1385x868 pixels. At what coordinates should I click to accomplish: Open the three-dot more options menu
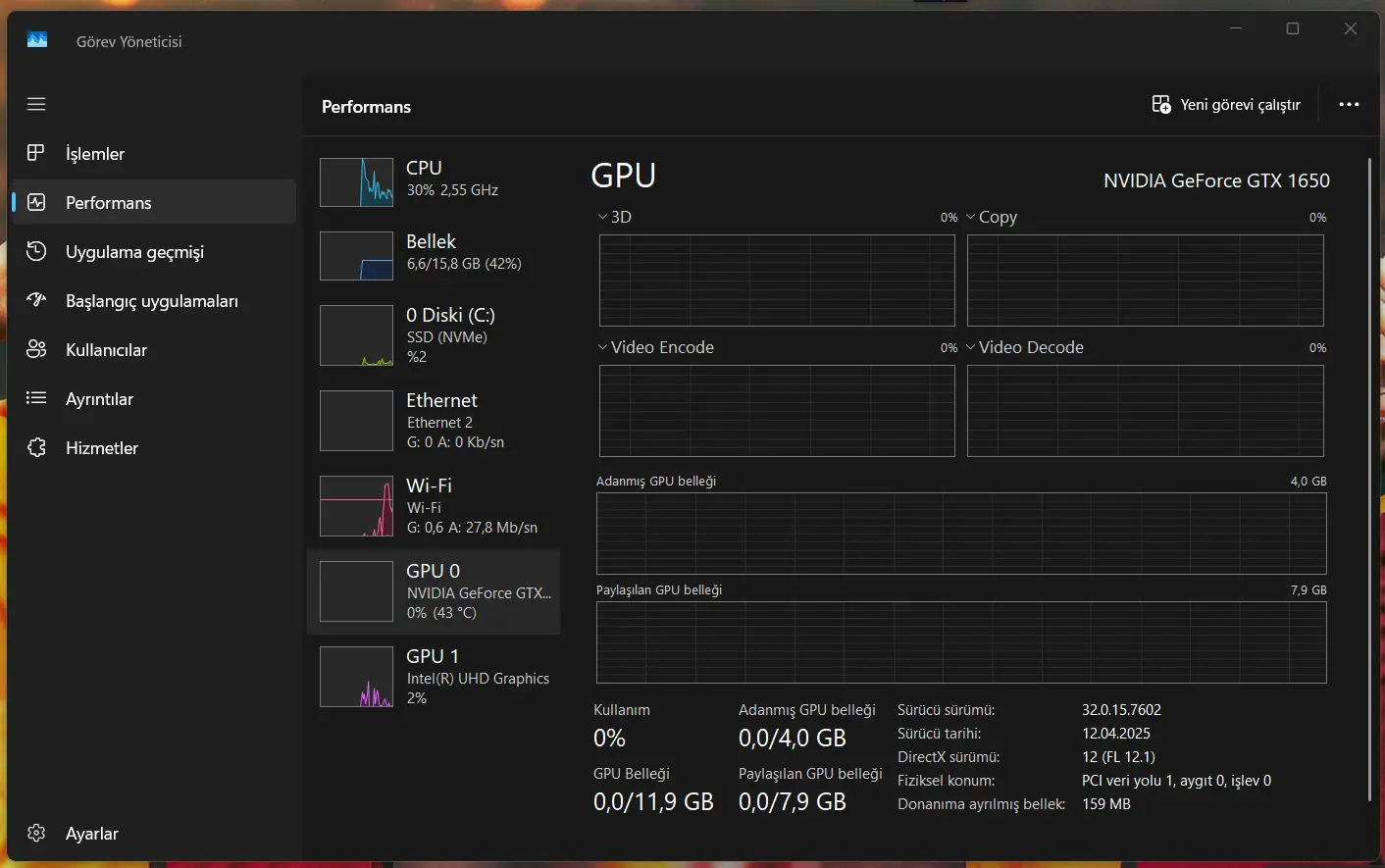(x=1350, y=105)
